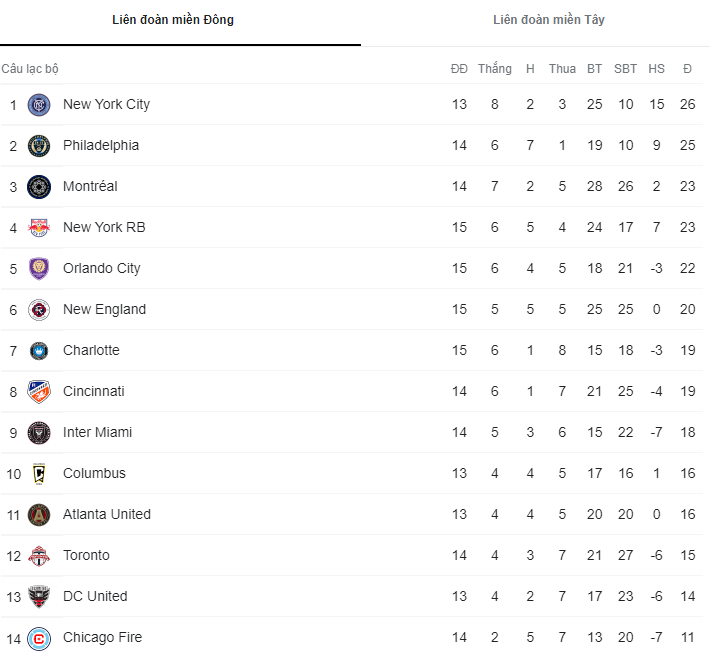
Task: Click the Chicago Fire logo
Action: point(39,637)
